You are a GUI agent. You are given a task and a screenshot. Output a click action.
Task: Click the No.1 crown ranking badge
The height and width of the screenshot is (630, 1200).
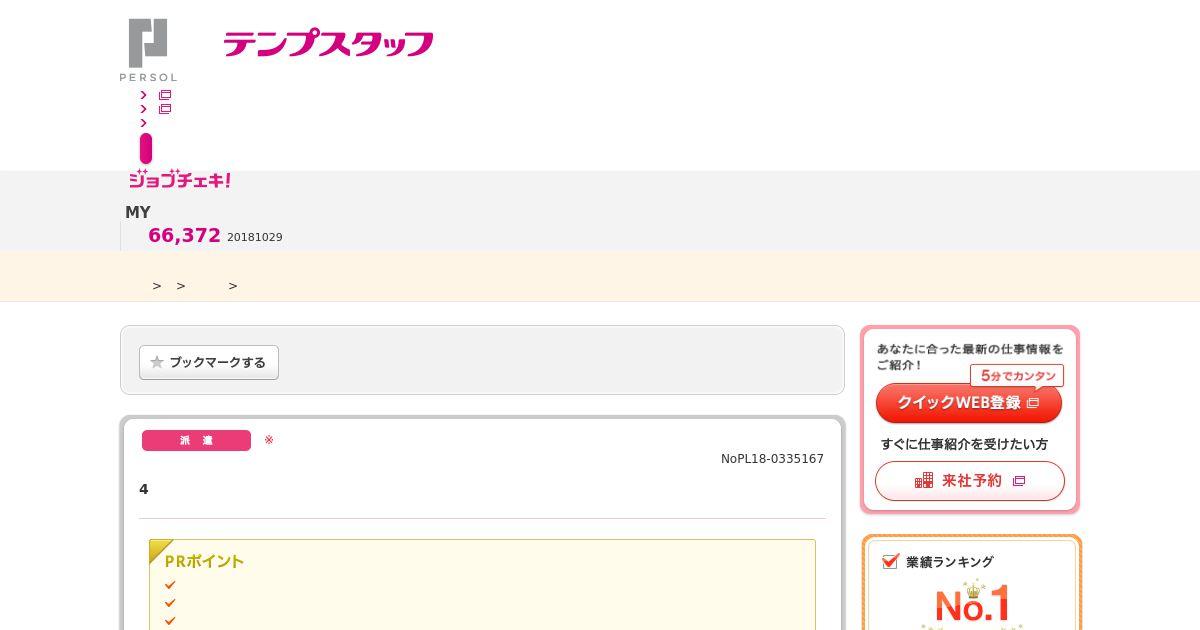[x=972, y=603]
